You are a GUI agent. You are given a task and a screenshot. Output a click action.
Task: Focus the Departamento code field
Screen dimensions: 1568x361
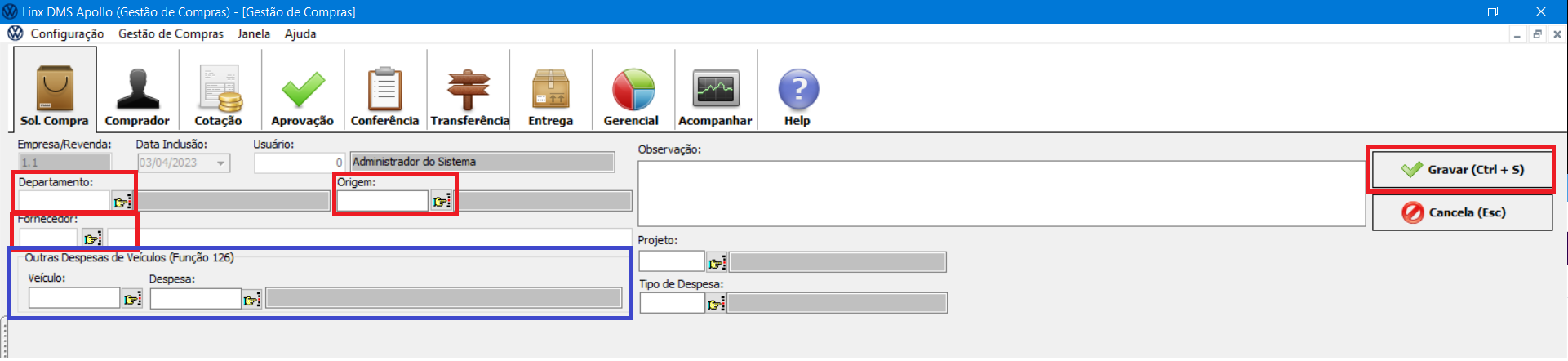(64, 201)
